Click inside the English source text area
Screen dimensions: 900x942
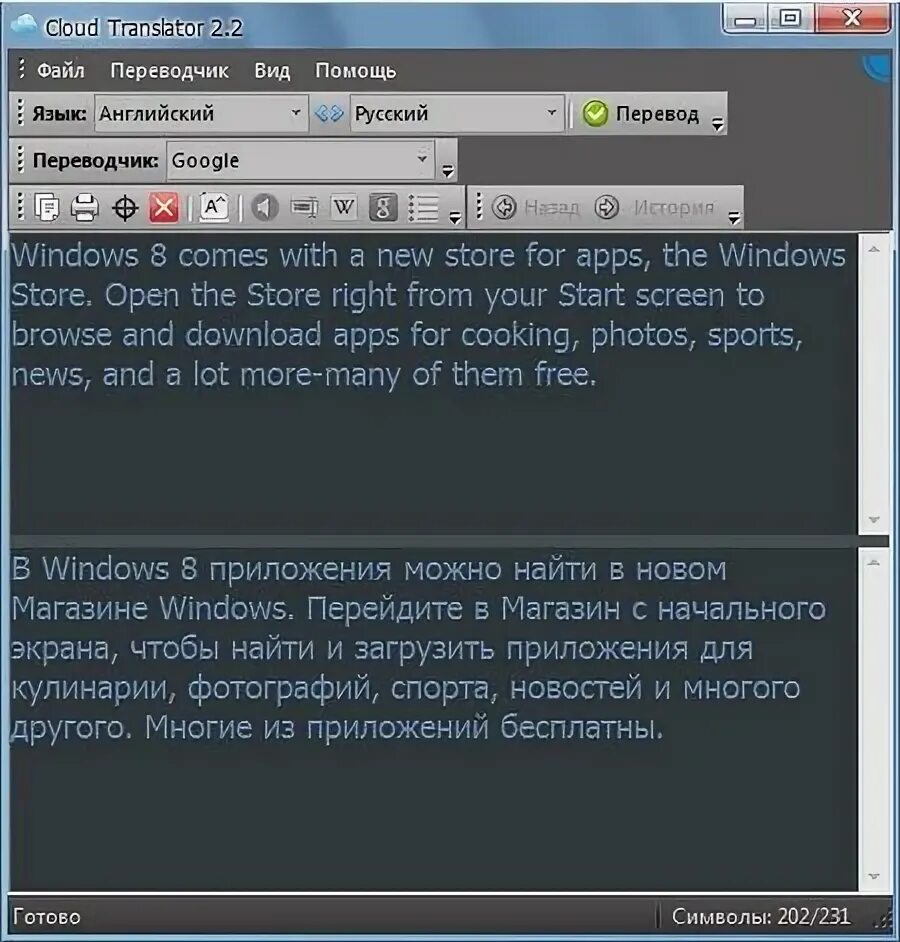(433, 383)
